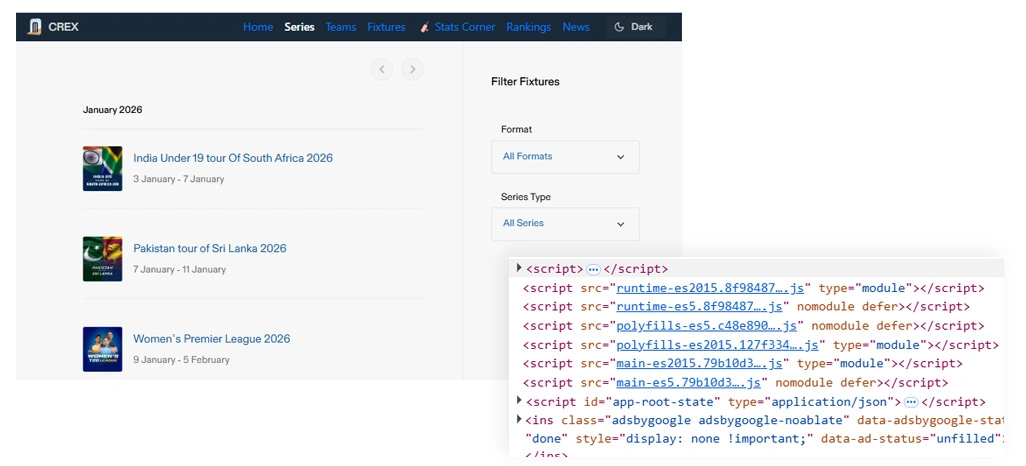This screenshot has height=466, width=1026.
Task: Go to previous month arrow
Action: click(x=381, y=69)
